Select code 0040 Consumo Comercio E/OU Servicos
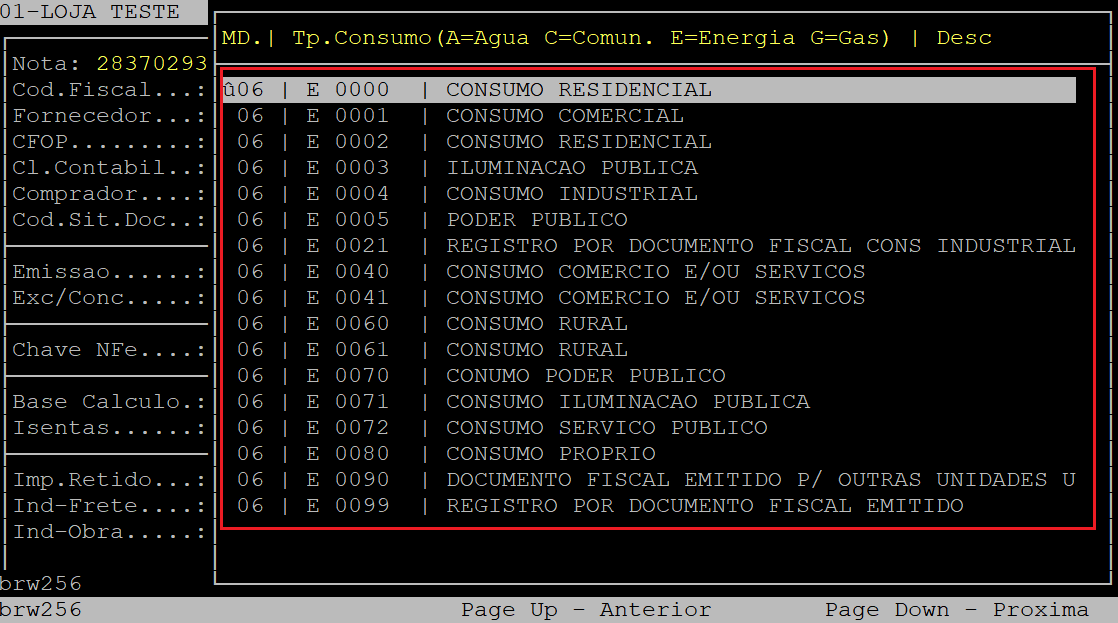1118x623 pixels. 655,272
